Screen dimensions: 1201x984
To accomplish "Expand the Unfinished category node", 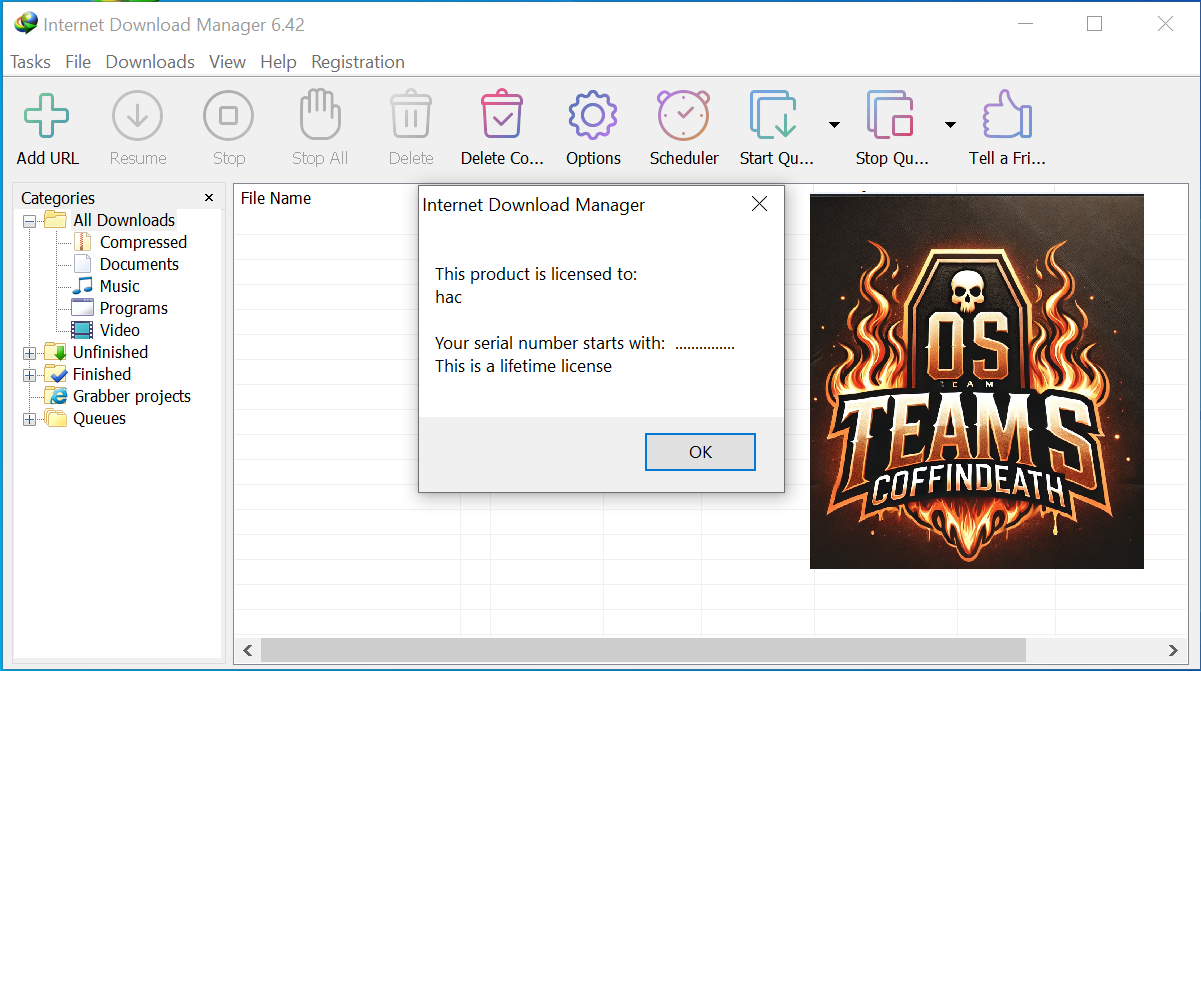I will [30, 353].
